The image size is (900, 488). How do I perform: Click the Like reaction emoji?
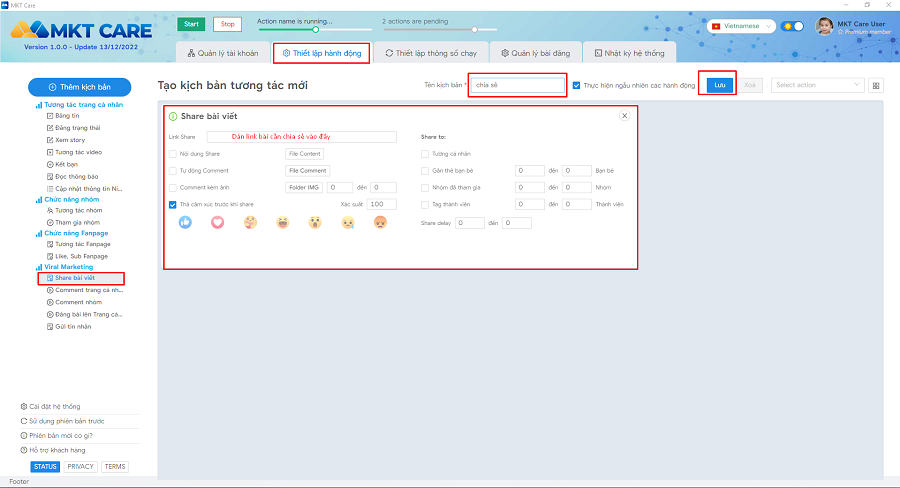tap(185, 223)
